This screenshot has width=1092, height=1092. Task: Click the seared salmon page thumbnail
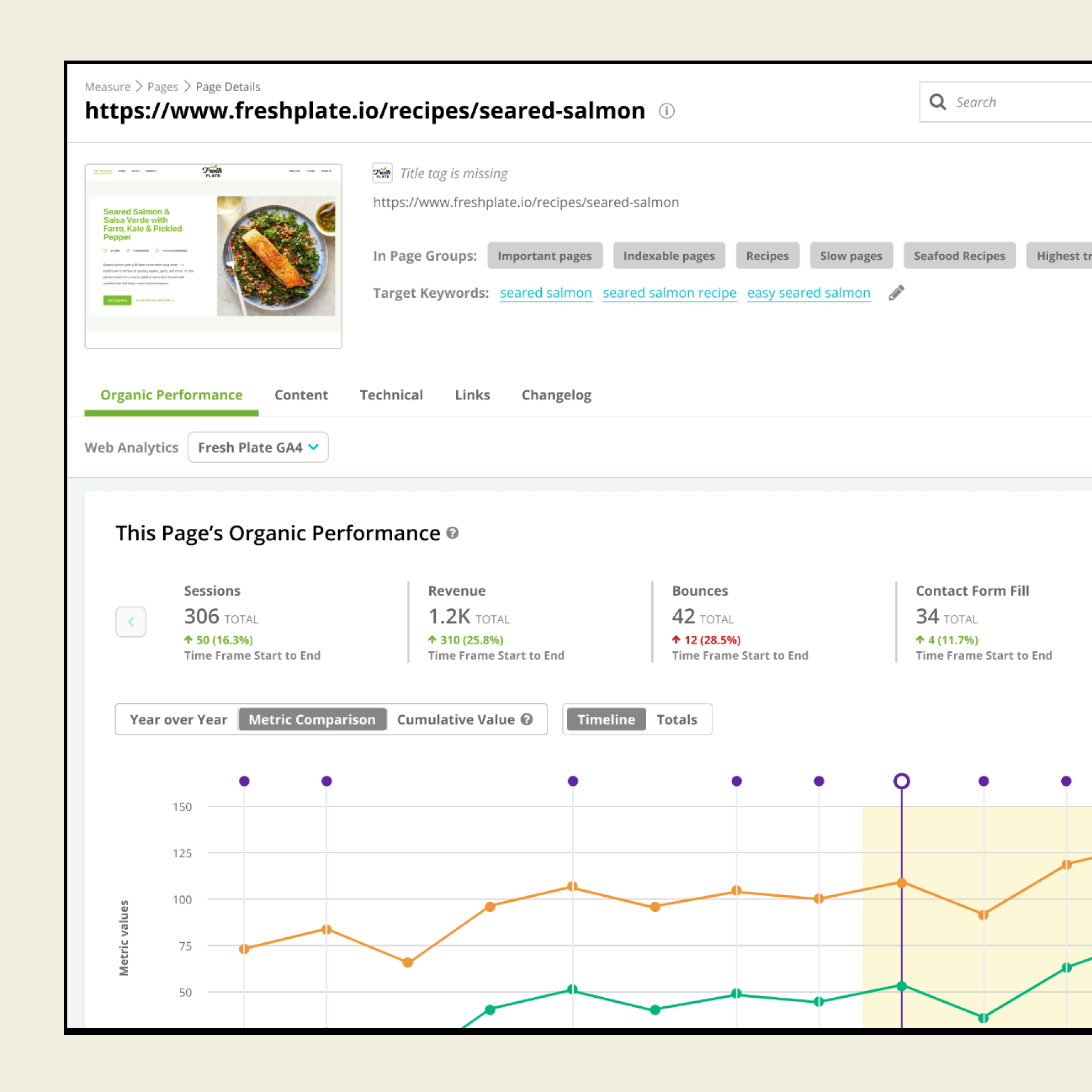pyautogui.click(x=213, y=256)
